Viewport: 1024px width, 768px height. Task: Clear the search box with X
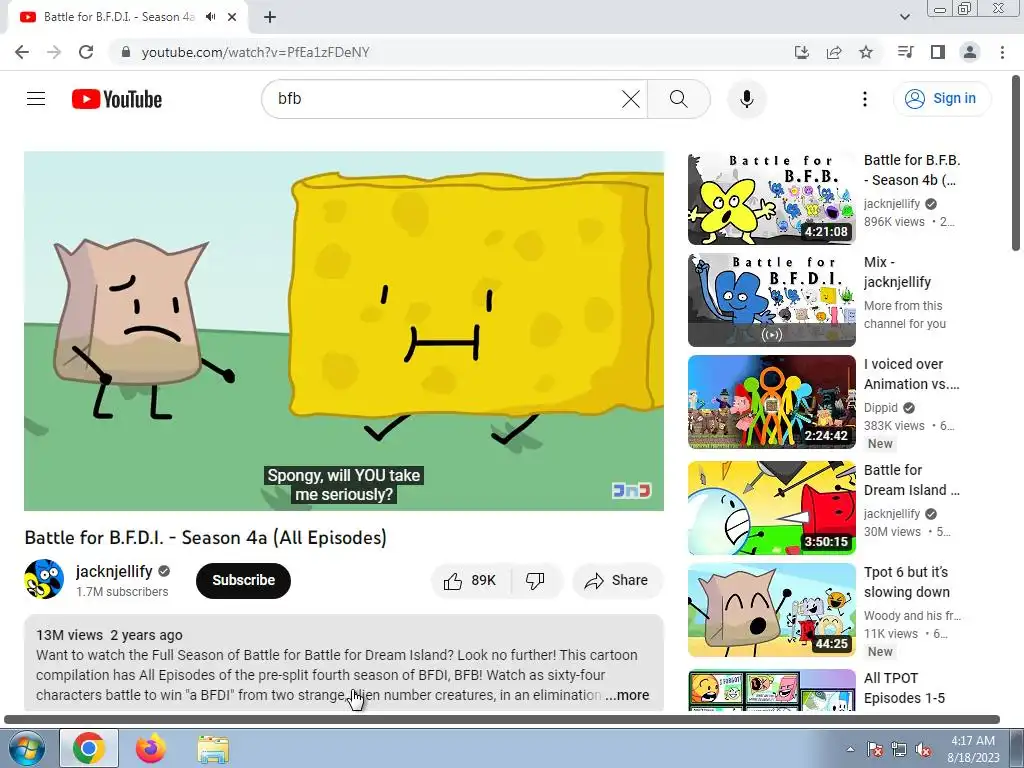[630, 99]
